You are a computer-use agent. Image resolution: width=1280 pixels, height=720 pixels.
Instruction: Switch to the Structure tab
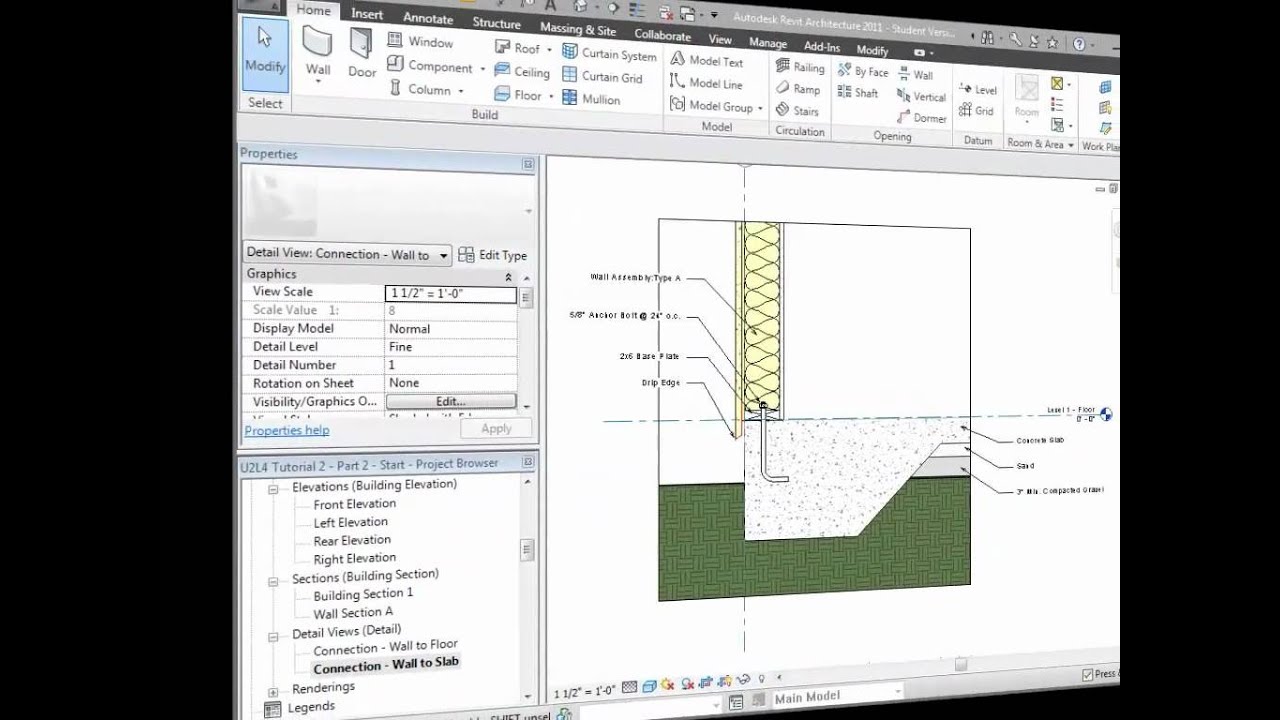point(496,23)
